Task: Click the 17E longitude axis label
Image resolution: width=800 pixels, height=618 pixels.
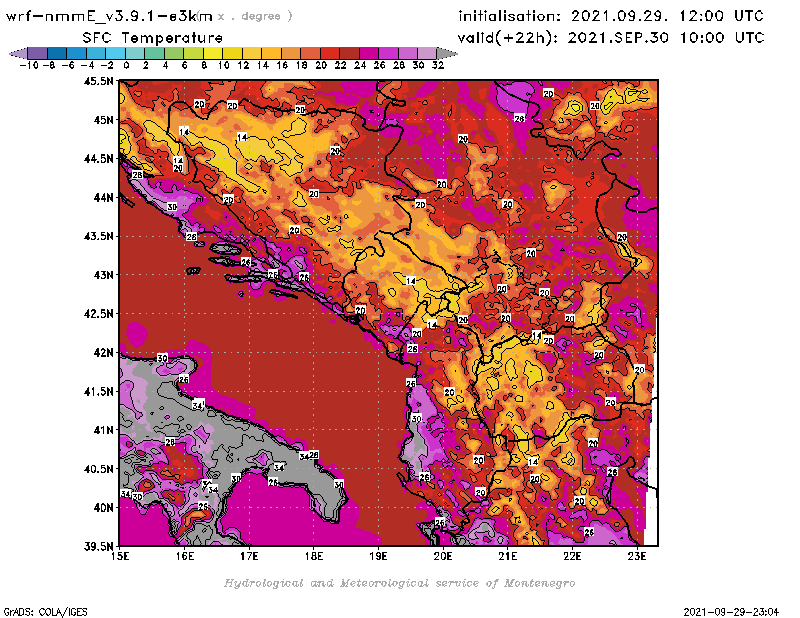Action: [249, 556]
